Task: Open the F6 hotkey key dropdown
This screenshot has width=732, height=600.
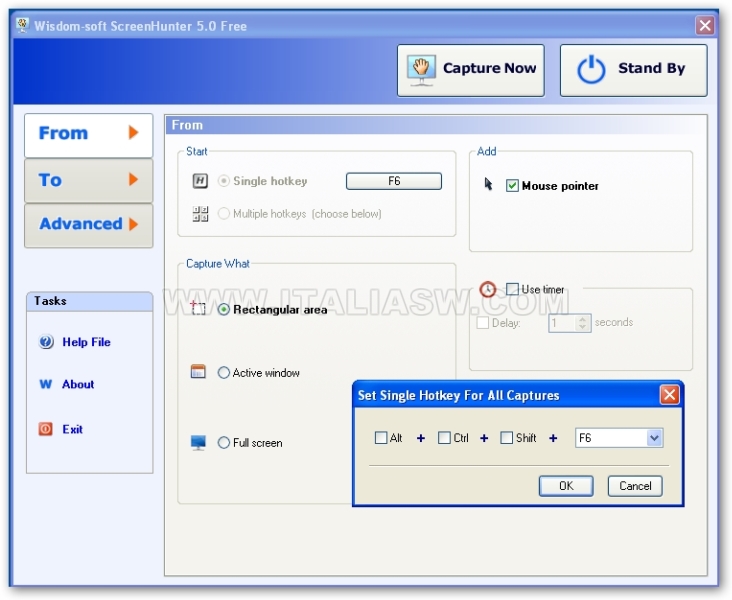Action: 654,438
